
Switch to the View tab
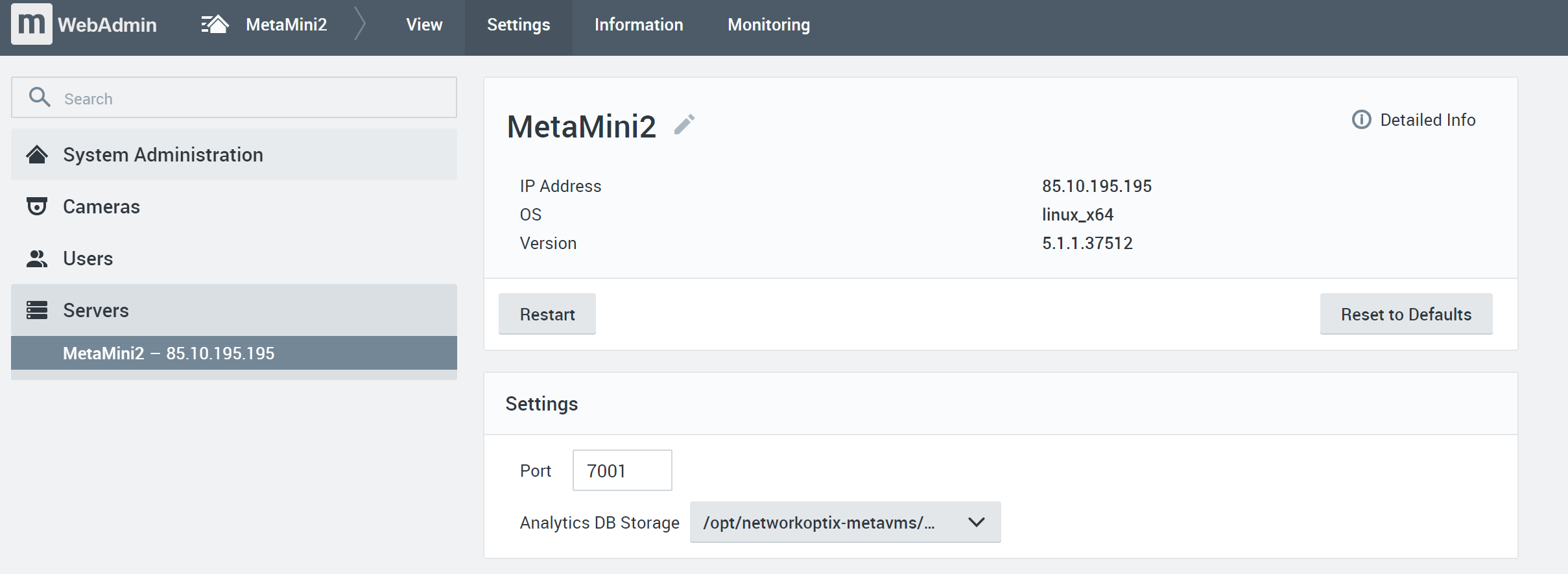(x=424, y=25)
